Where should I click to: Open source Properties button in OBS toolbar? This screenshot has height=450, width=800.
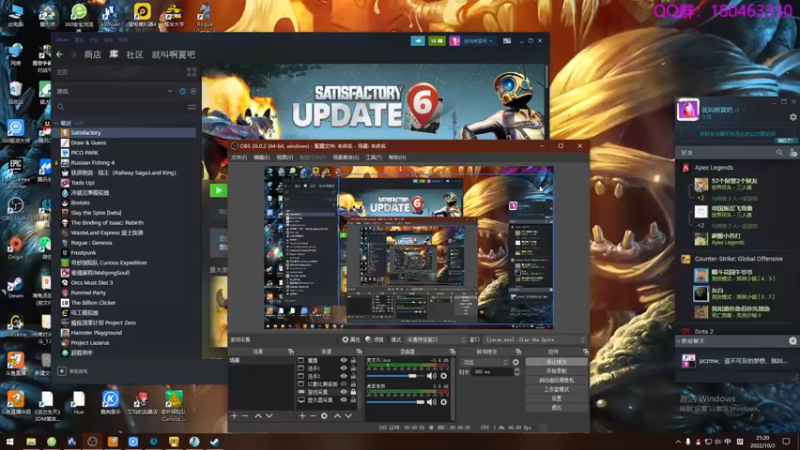(351, 340)
